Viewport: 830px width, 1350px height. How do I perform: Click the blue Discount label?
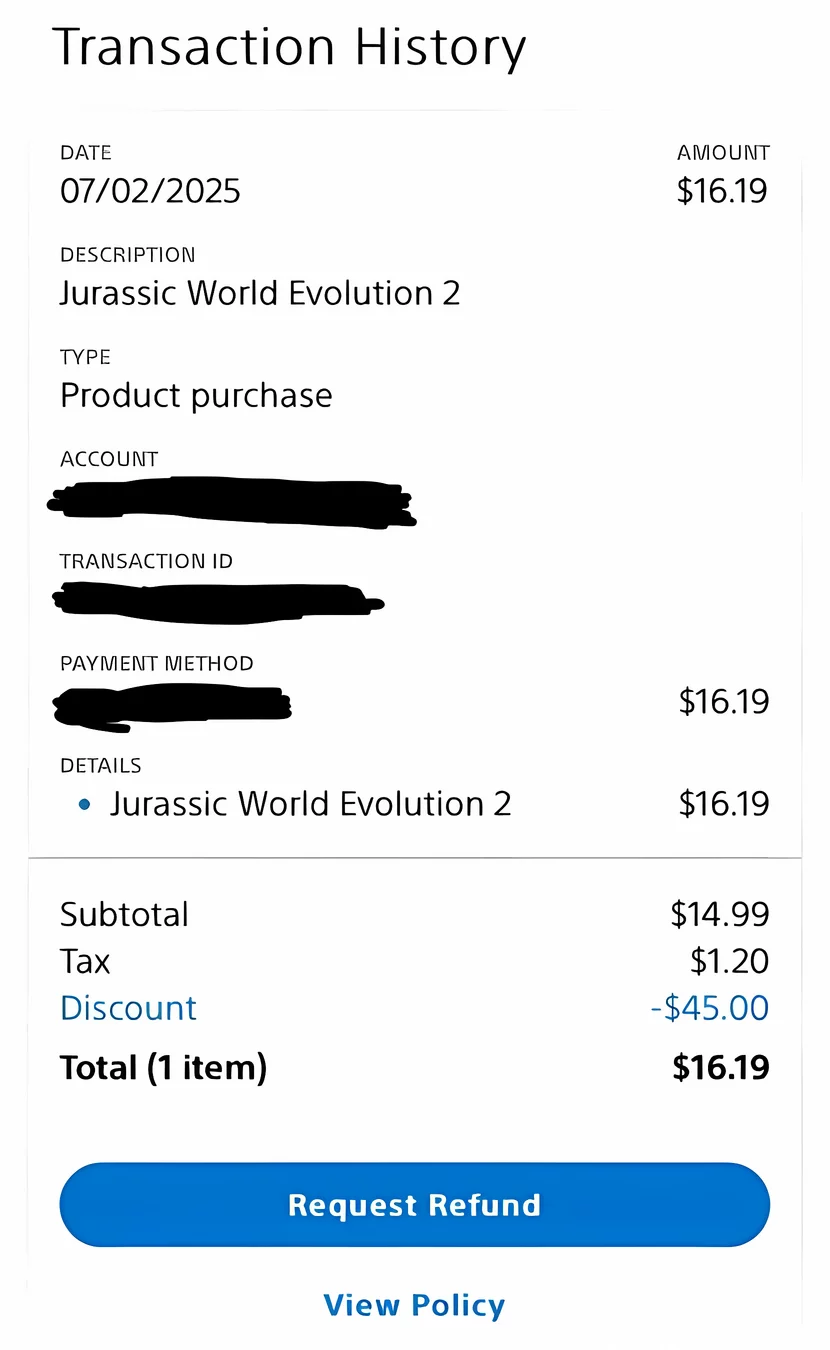pyautogui.click(x=128, y=1008)
